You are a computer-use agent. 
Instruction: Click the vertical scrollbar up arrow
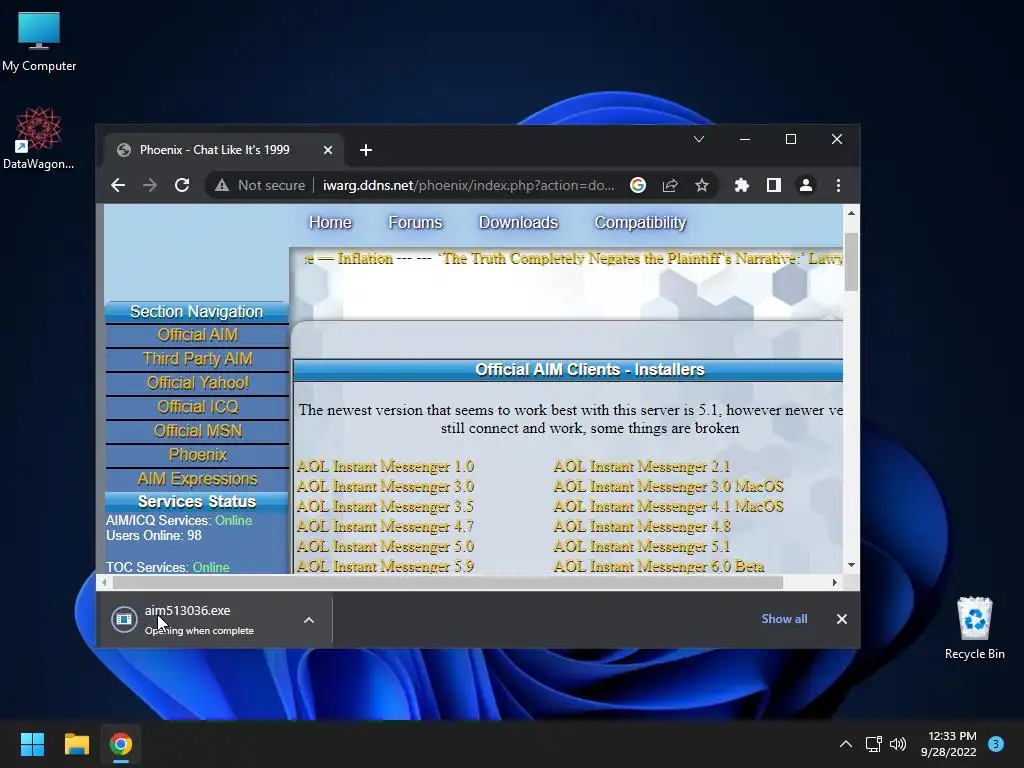pos(852,213)
